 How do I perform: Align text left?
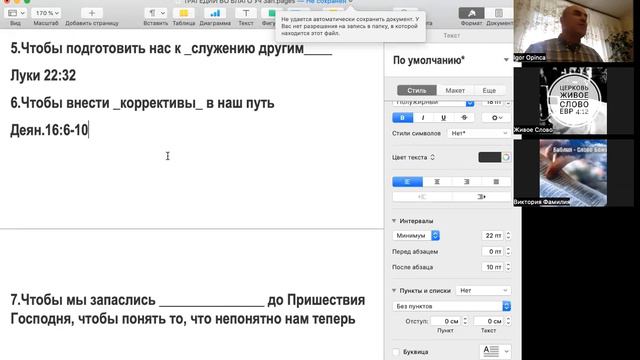point(407,182)
